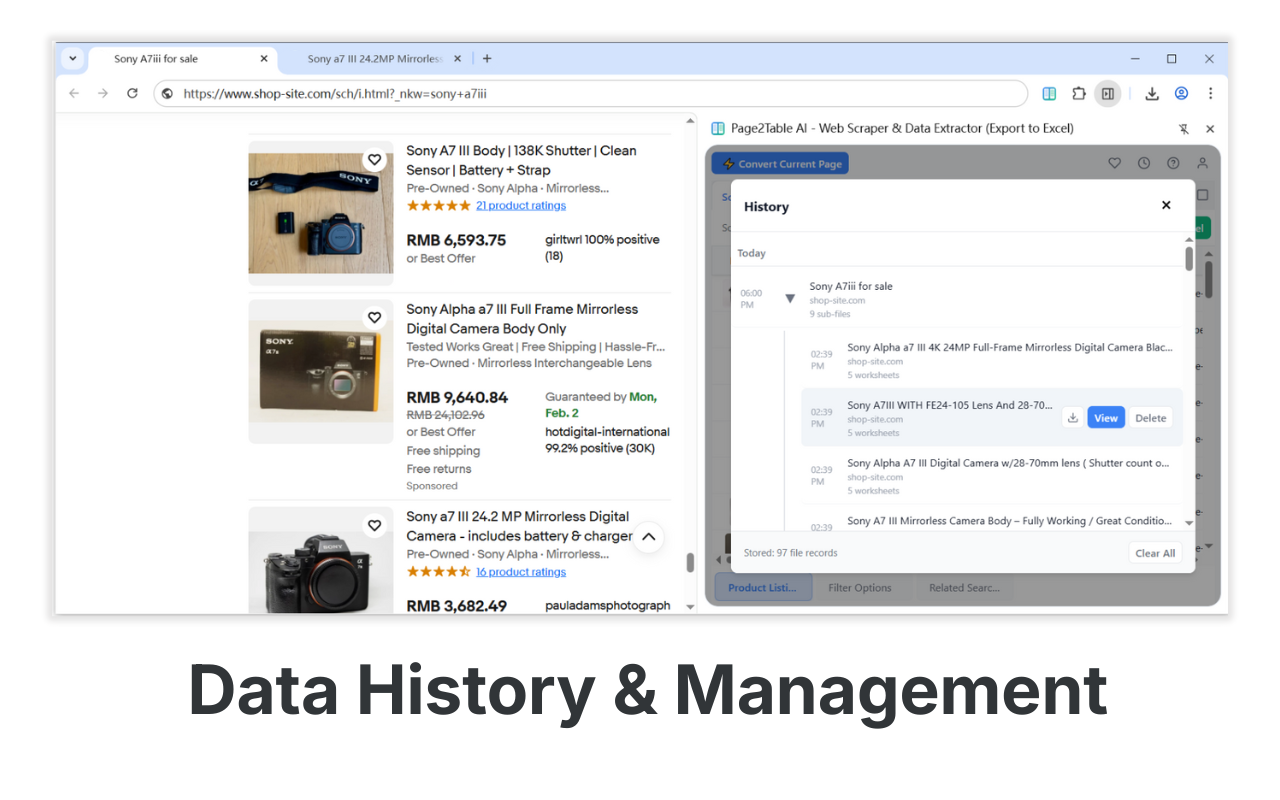Screen dimensions: 1280x800
Task: Click the Stored: 97 file records text
Action: pyautogui.click(x=791, y=553)
